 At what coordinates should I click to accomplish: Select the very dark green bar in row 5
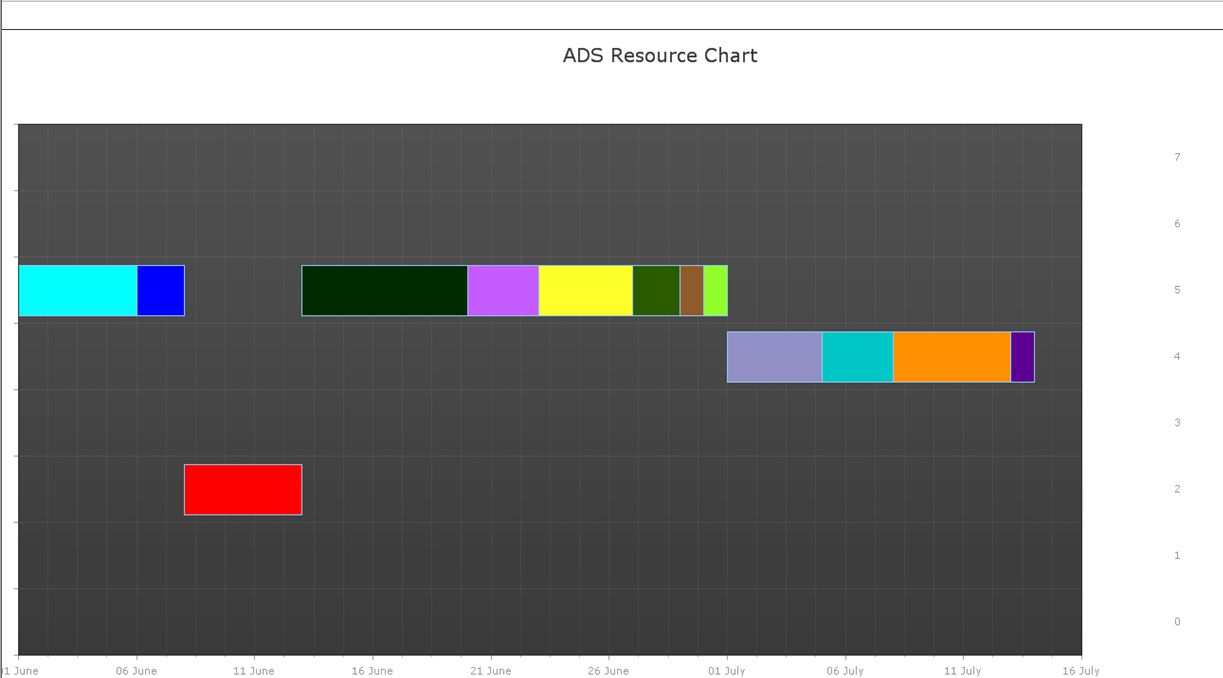[x=385, y=291]
